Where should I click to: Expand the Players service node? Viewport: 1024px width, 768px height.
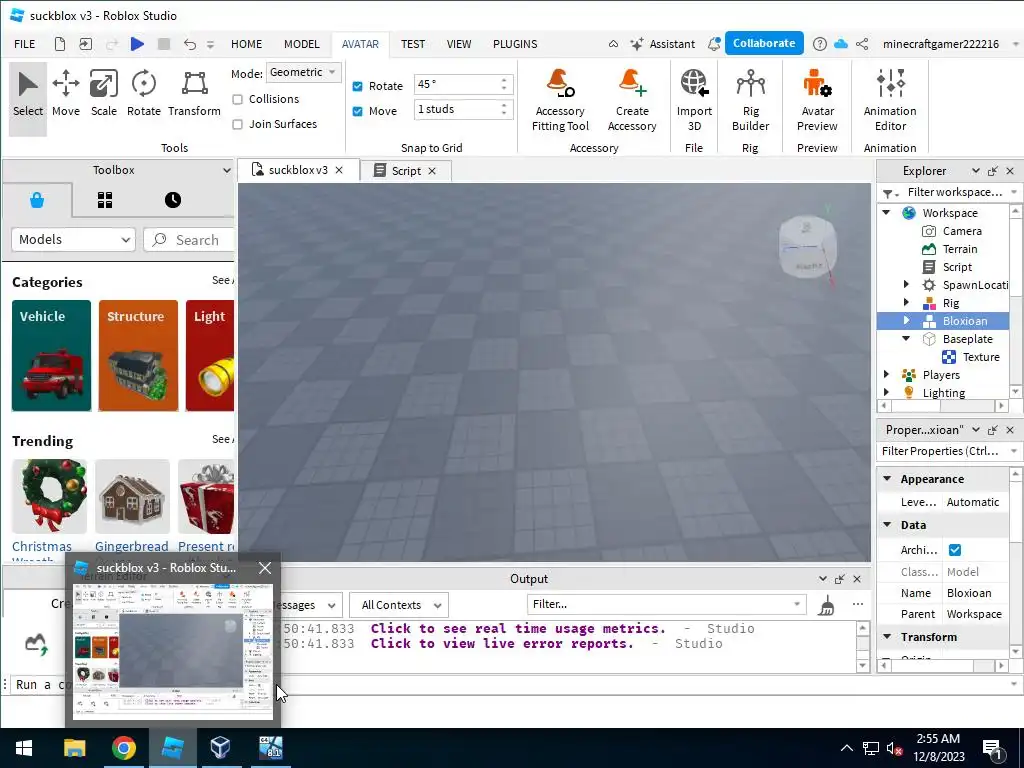coord(886,374)
